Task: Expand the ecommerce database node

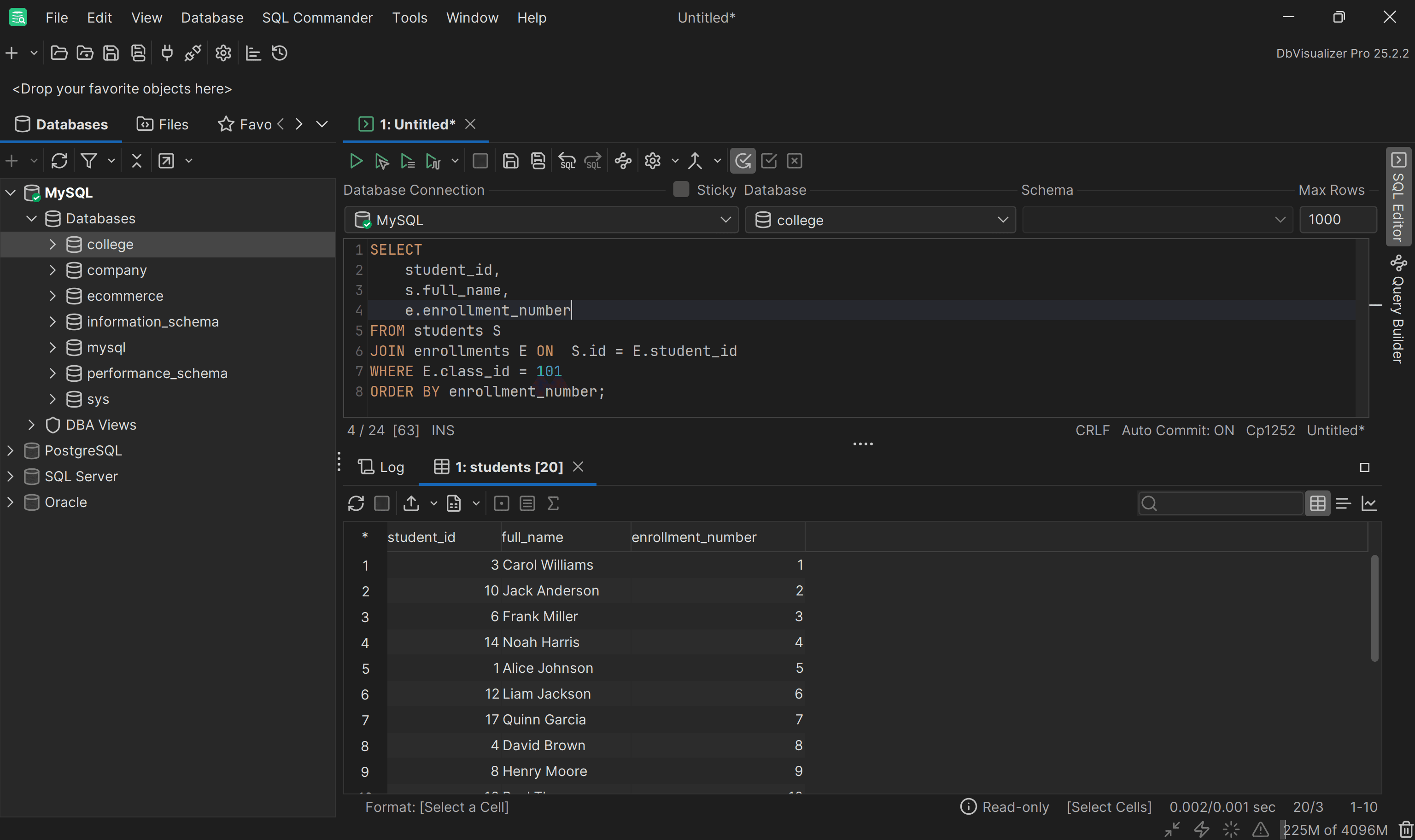Action: tap(53, 296)
